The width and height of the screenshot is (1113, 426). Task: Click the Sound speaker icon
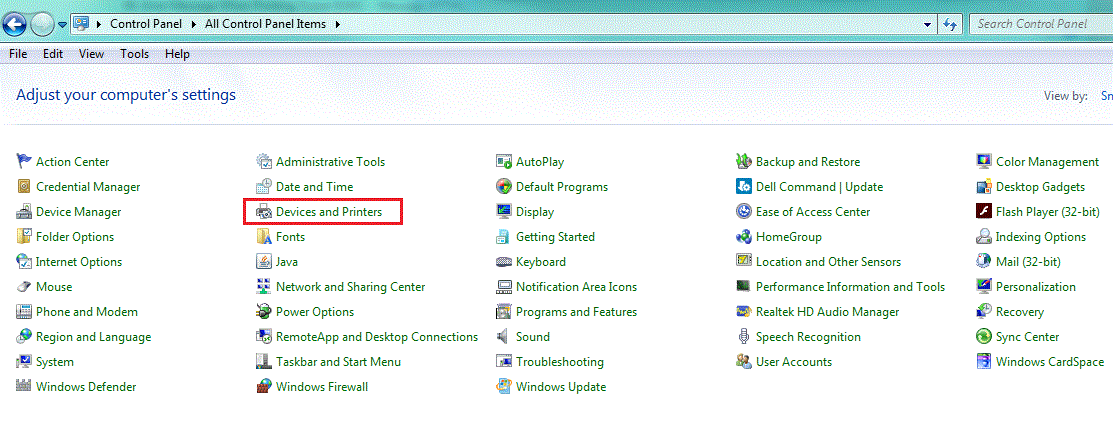(x=504, y=337)
